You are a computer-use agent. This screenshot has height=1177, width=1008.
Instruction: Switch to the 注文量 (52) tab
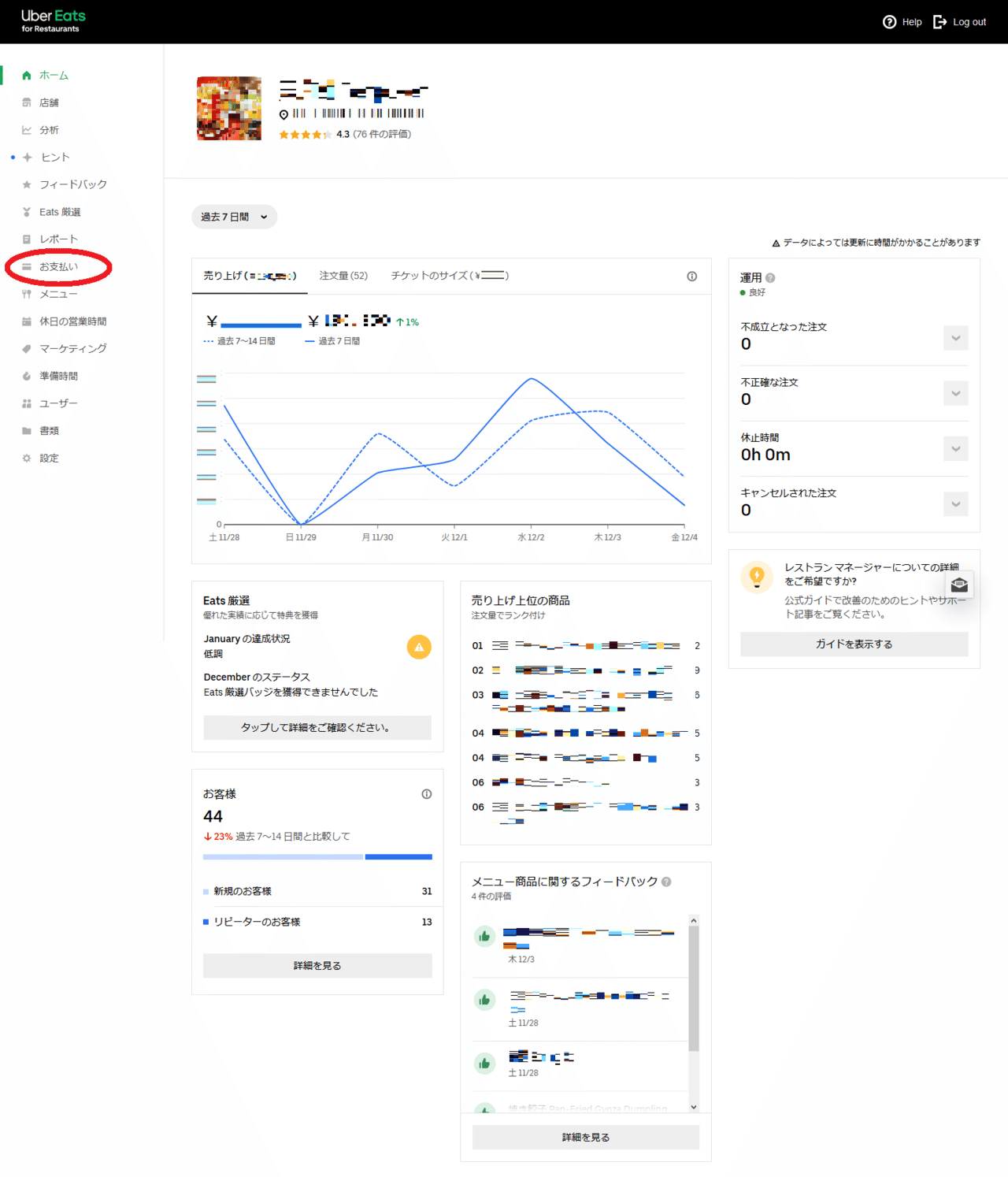pyautogui.click(x=343, y=276)
